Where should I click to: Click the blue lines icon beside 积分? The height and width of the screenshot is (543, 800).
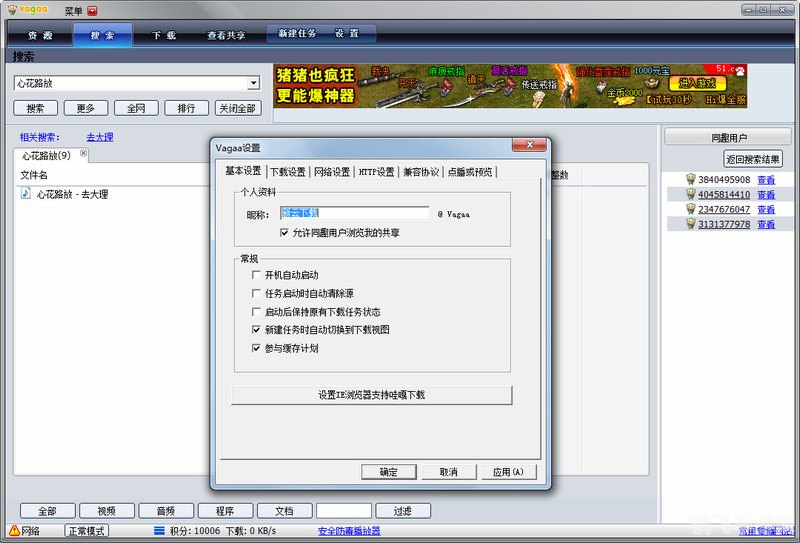(x=159, y=531)
